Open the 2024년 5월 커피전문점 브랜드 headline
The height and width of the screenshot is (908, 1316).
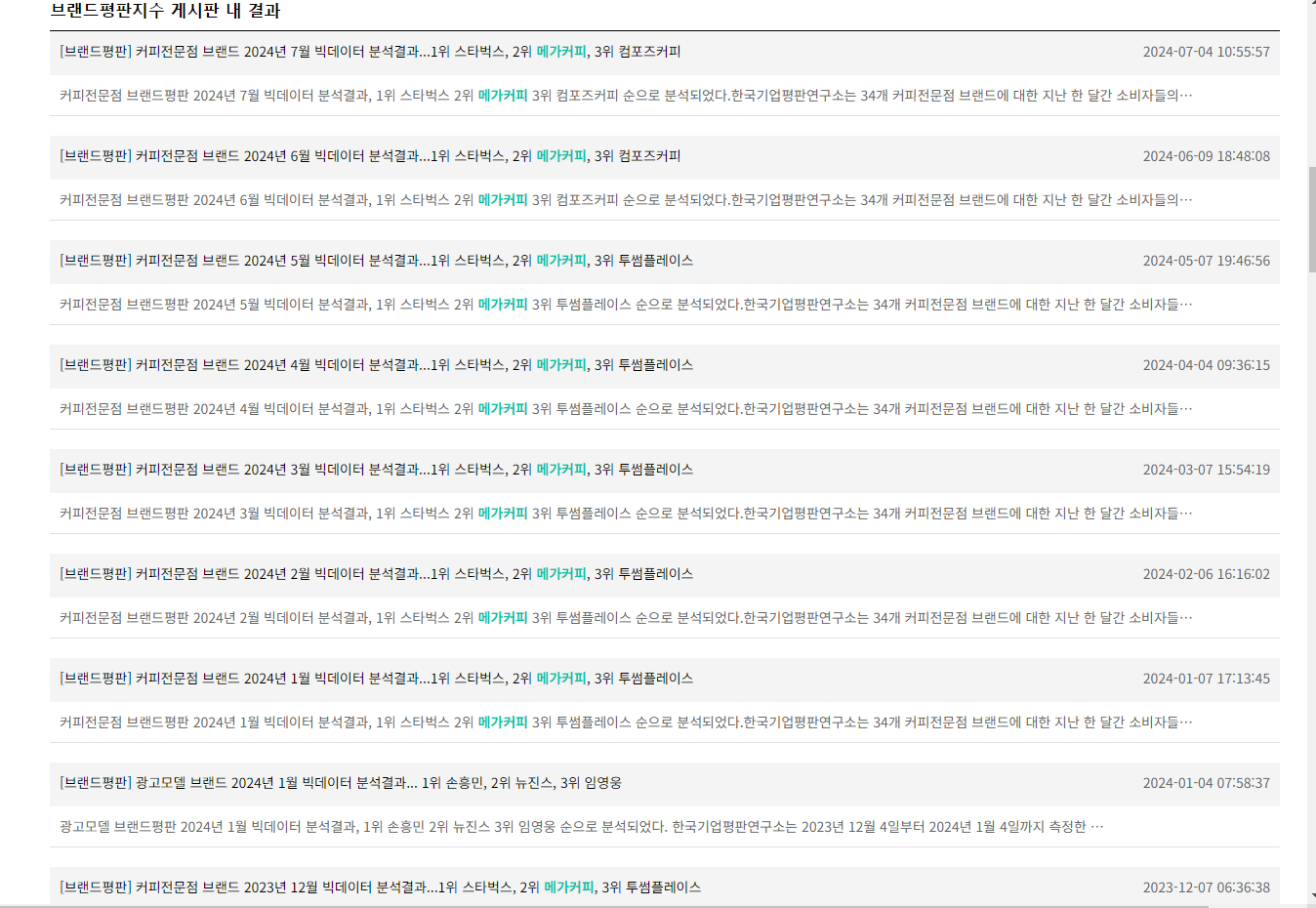[x=376, y=261]
